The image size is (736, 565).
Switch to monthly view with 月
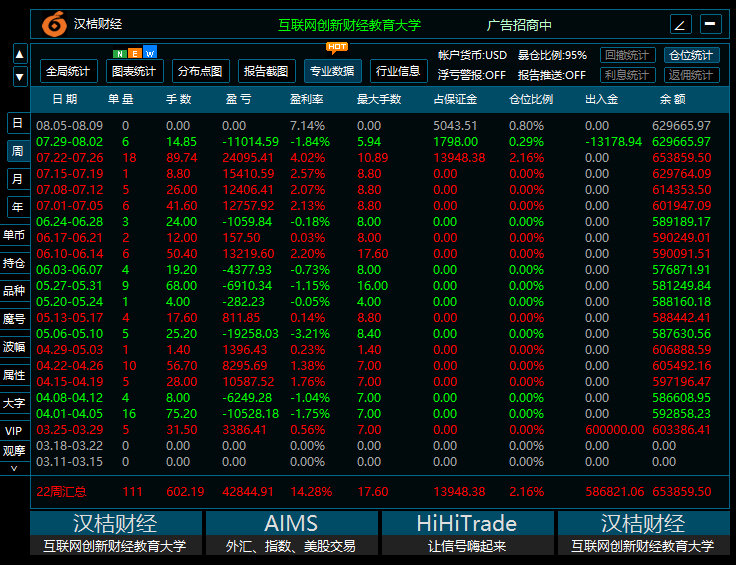(x=18, y=179)
